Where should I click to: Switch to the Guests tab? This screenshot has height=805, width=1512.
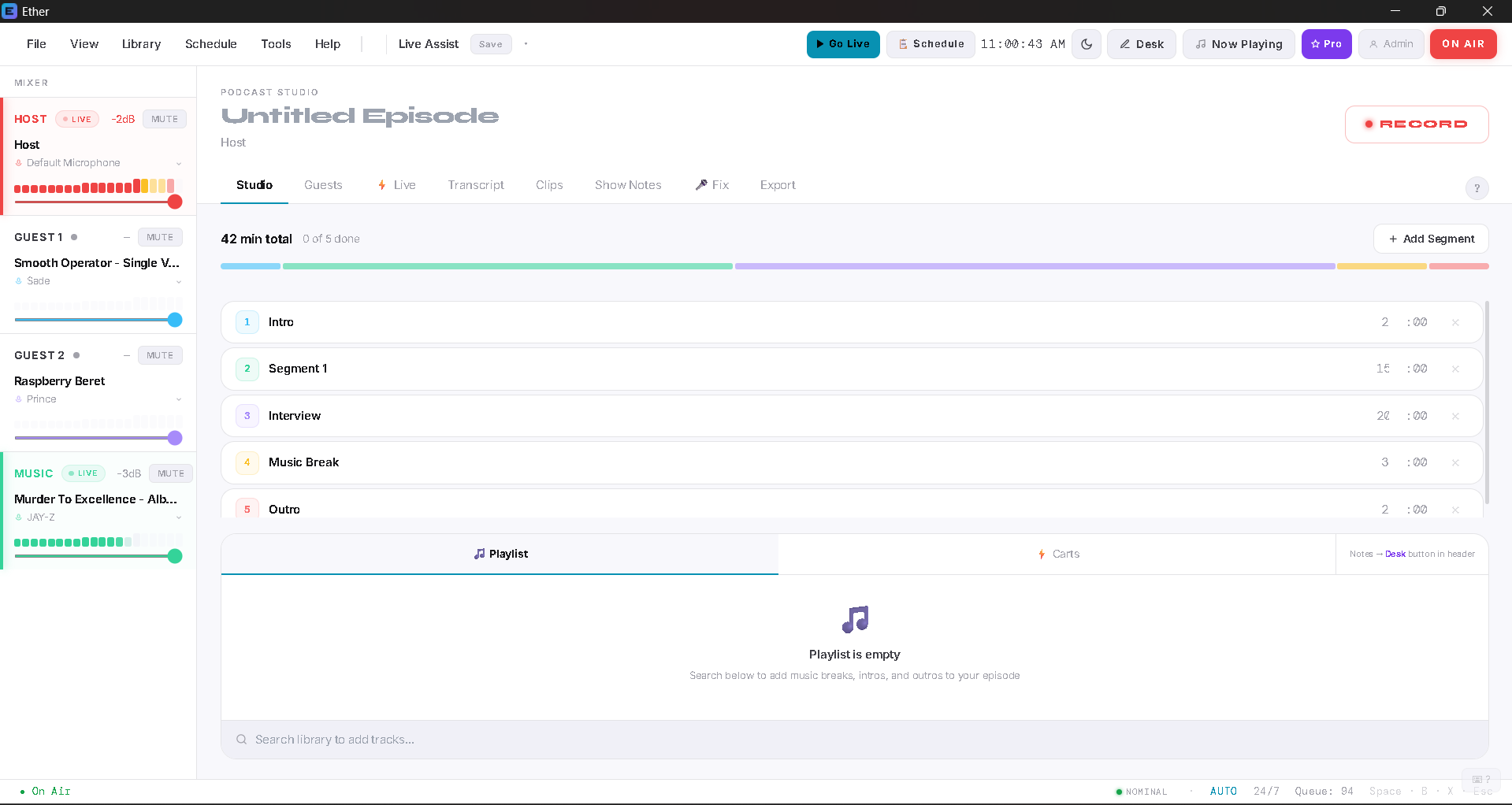coord(323,185)
